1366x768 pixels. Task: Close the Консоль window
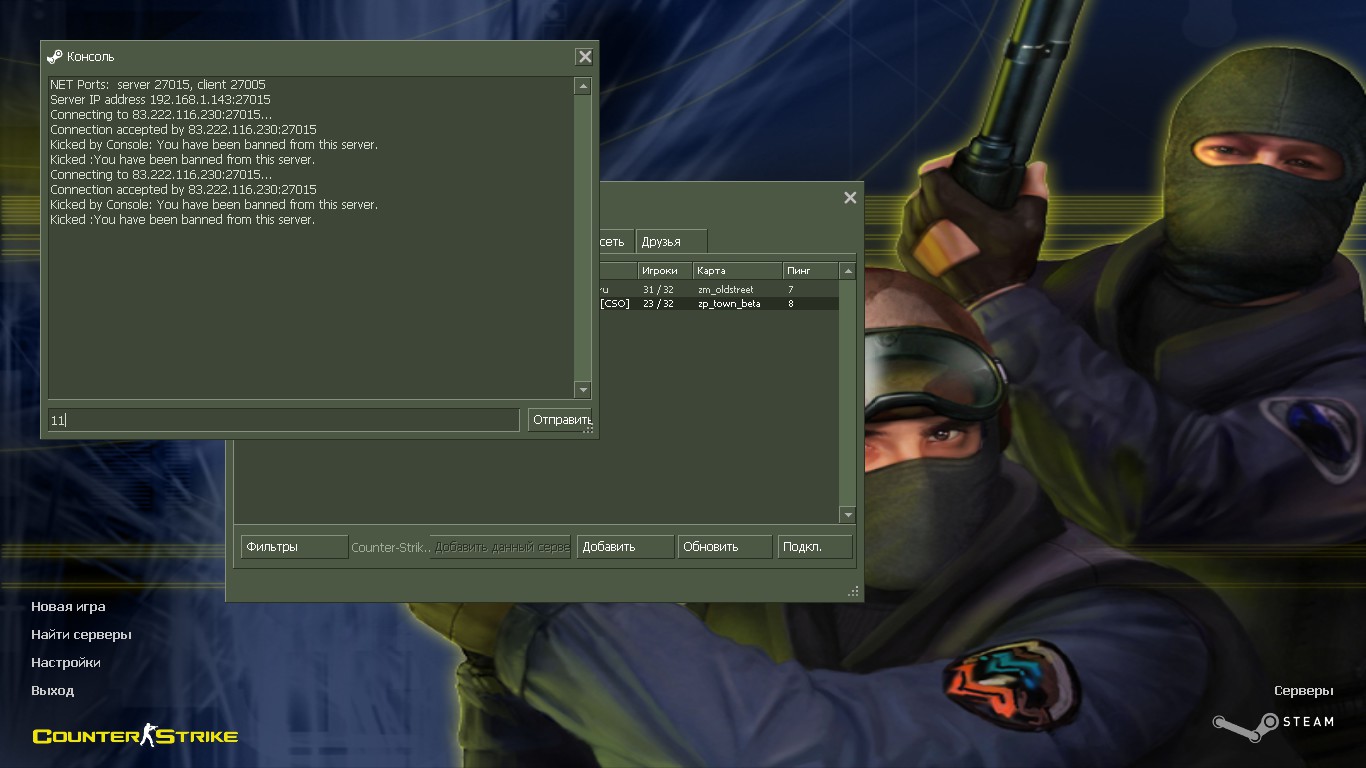pos(584,57)
